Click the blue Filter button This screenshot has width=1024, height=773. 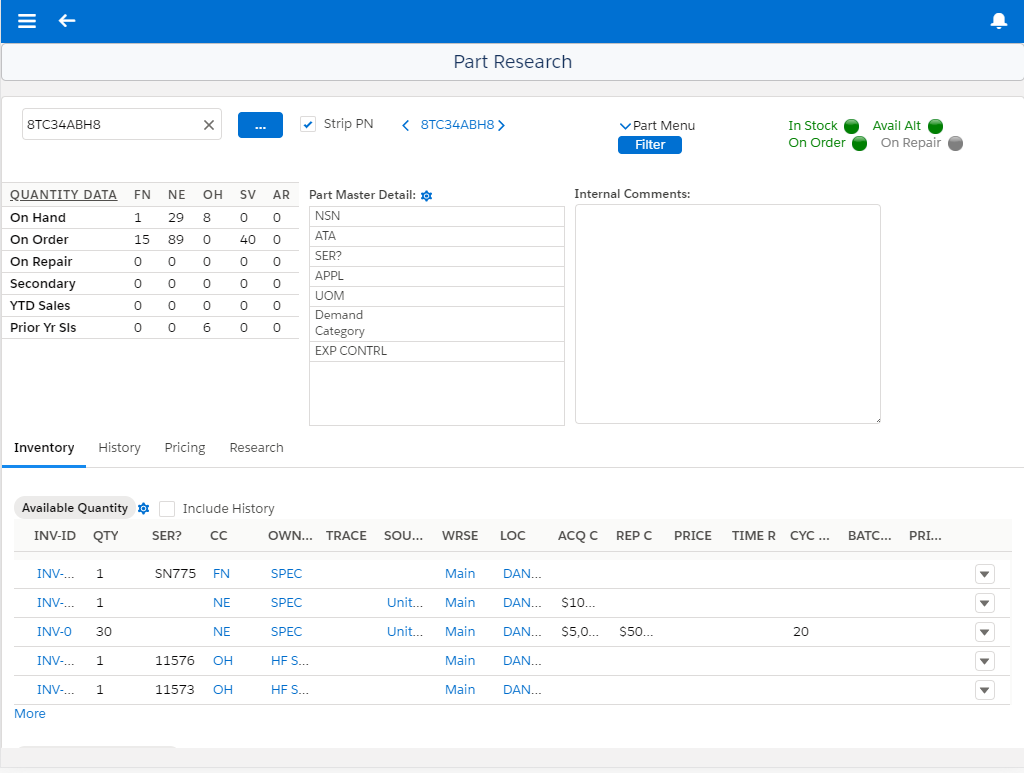649,144
